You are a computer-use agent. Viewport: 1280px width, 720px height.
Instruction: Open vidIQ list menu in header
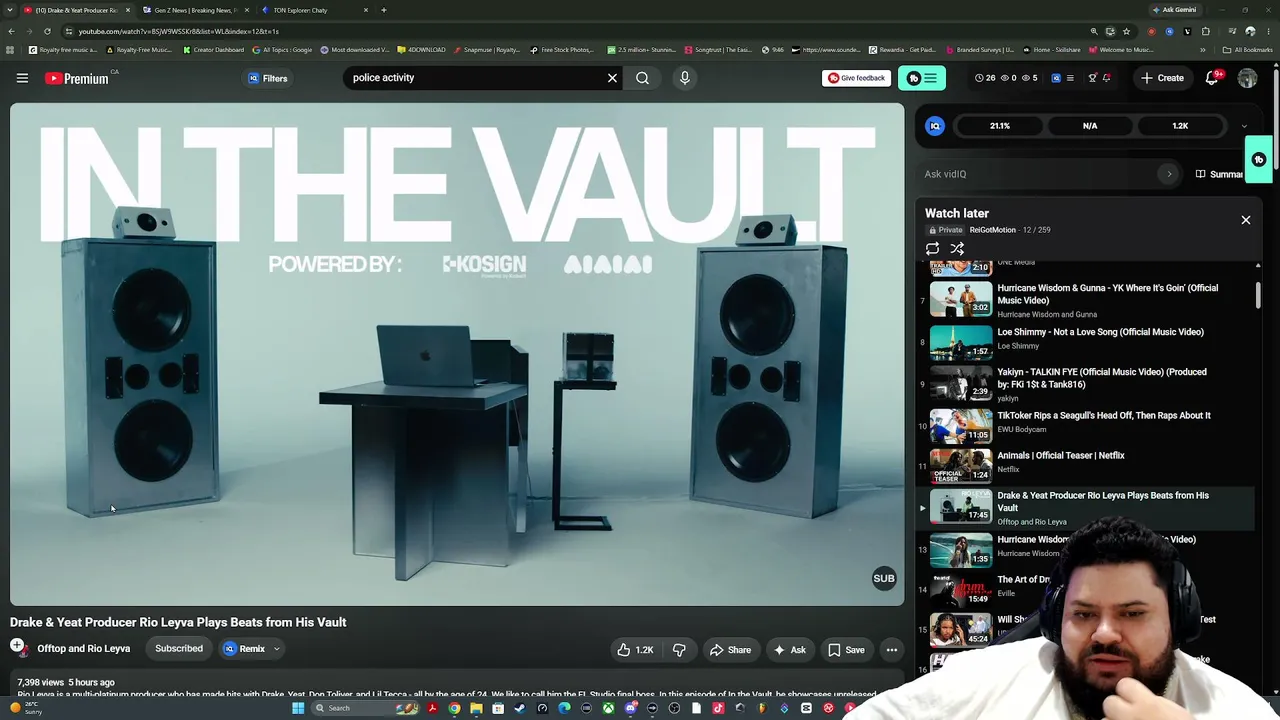click(x=1070, y=78)
